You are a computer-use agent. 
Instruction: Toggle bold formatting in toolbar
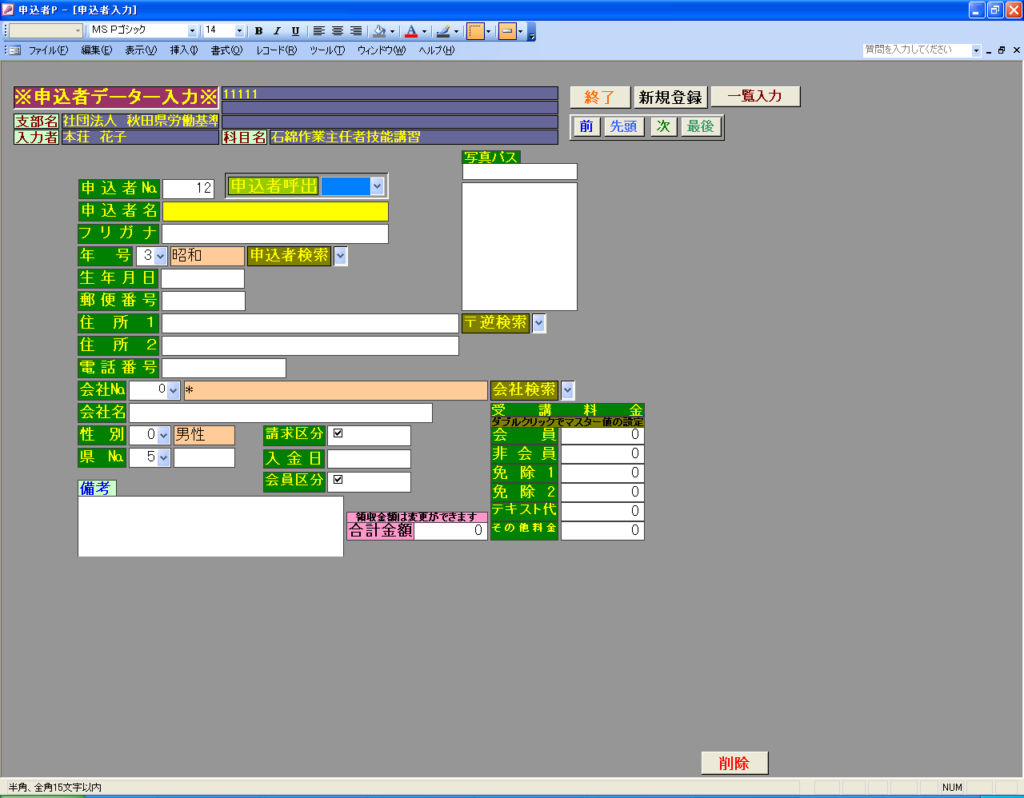(x=258, y=31)
